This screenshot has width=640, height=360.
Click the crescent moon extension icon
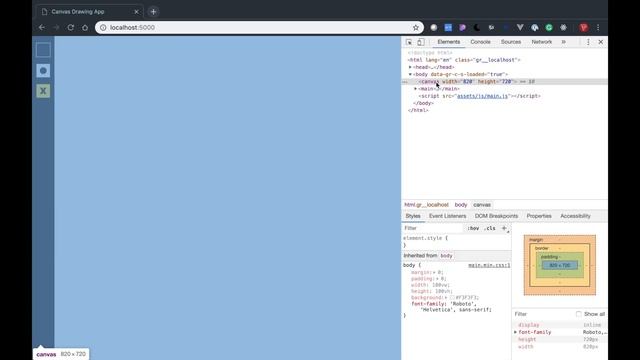[477, 27]
